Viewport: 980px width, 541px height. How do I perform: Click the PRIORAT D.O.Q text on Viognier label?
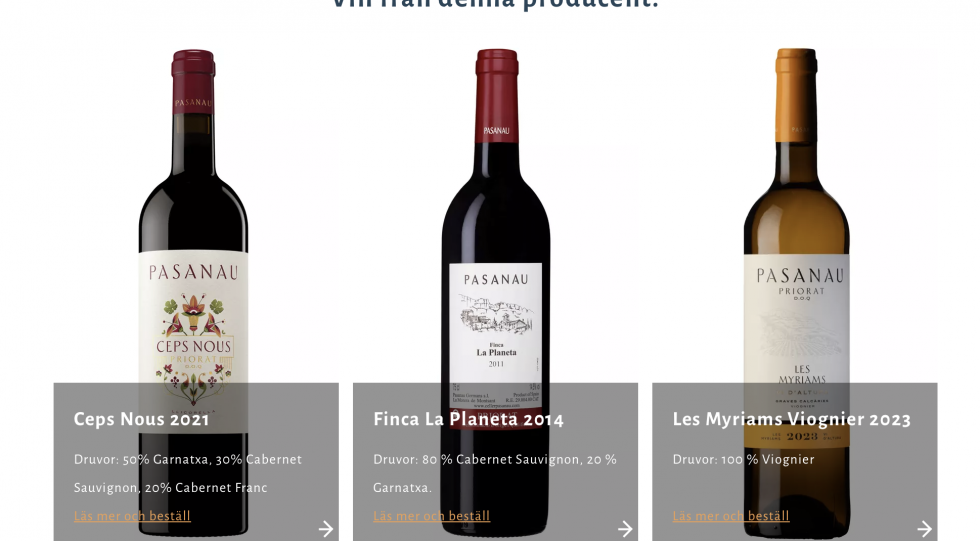(x=801, y=294)
